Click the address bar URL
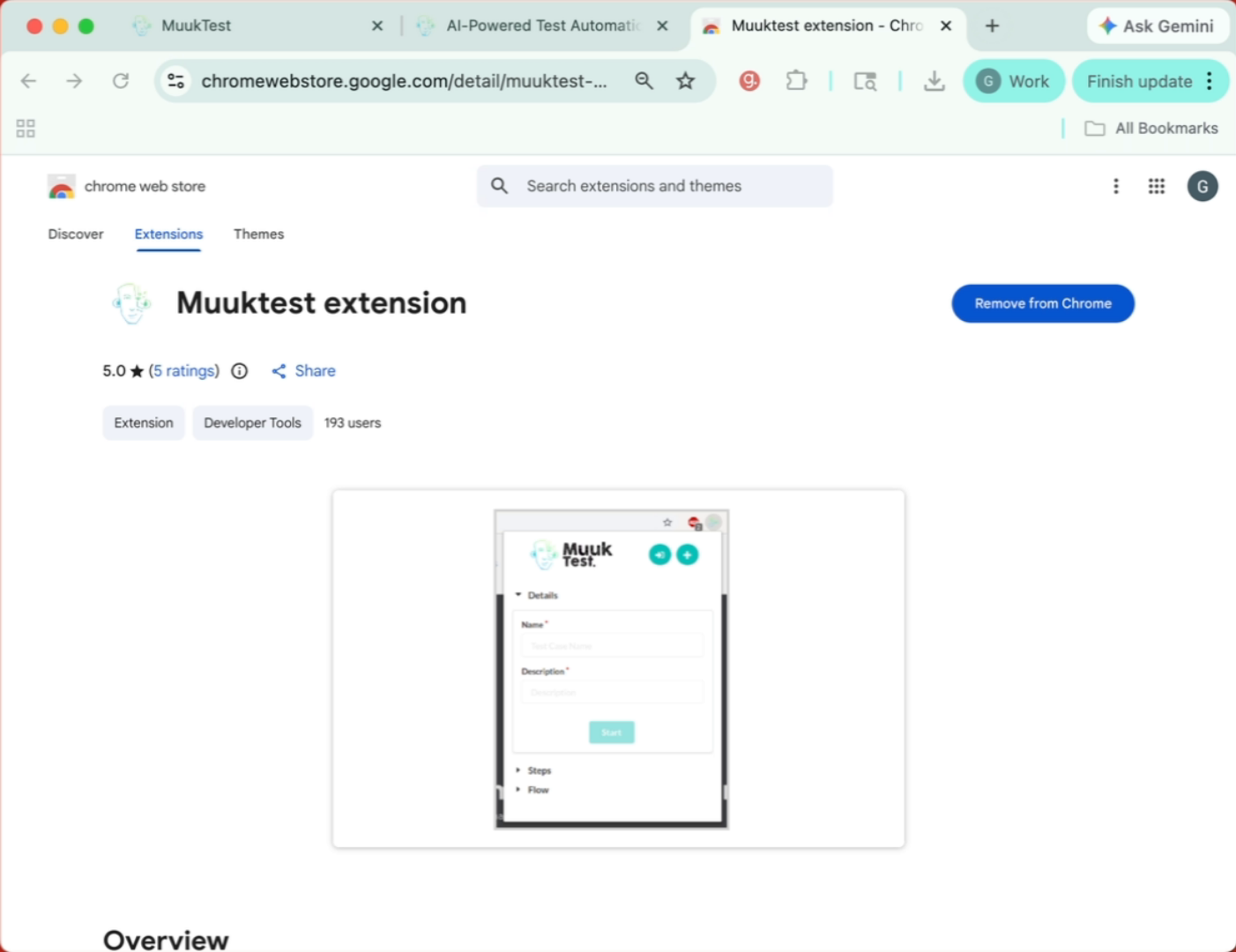Viewport: 1236px width, 952px height. (404, 81)
